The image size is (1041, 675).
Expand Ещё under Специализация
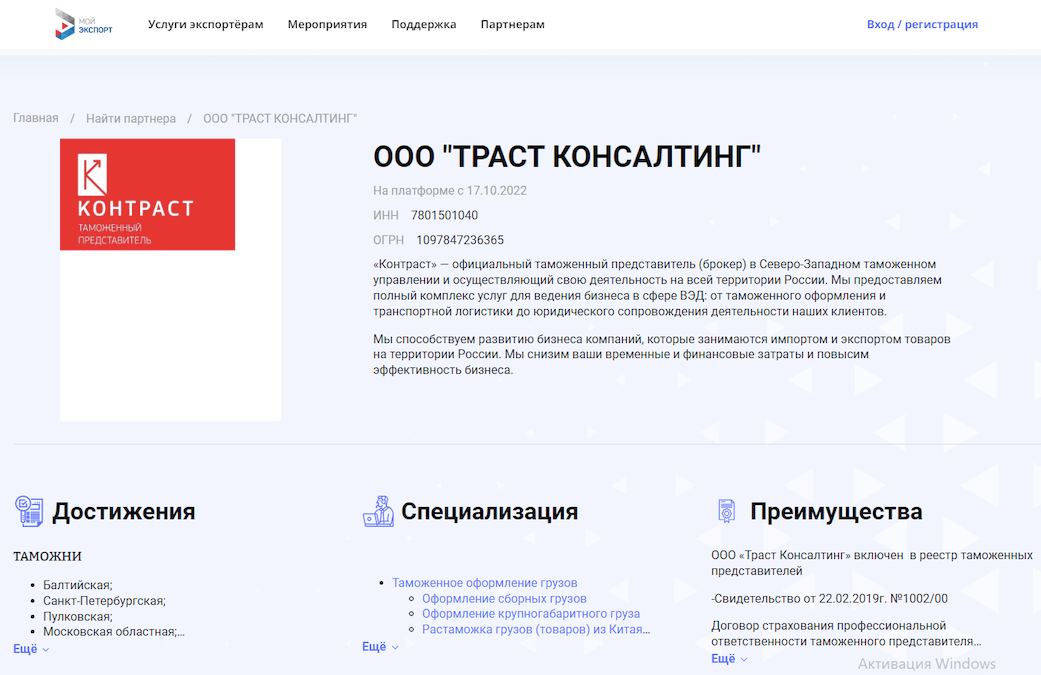point(380,646)
